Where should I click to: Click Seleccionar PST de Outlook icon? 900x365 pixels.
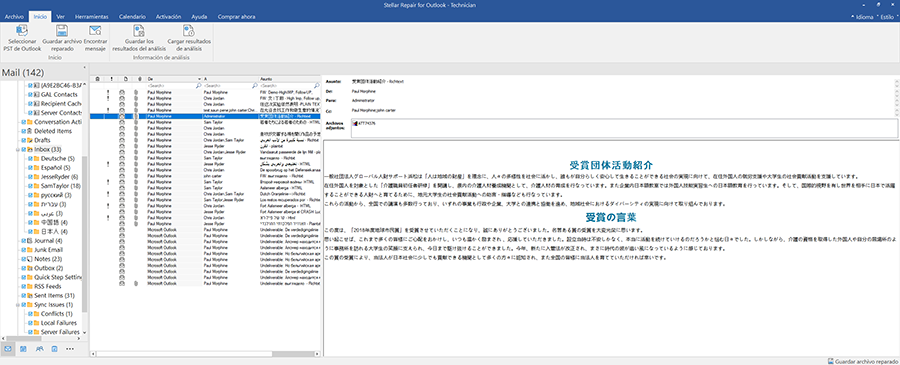[x=22, y=31]
